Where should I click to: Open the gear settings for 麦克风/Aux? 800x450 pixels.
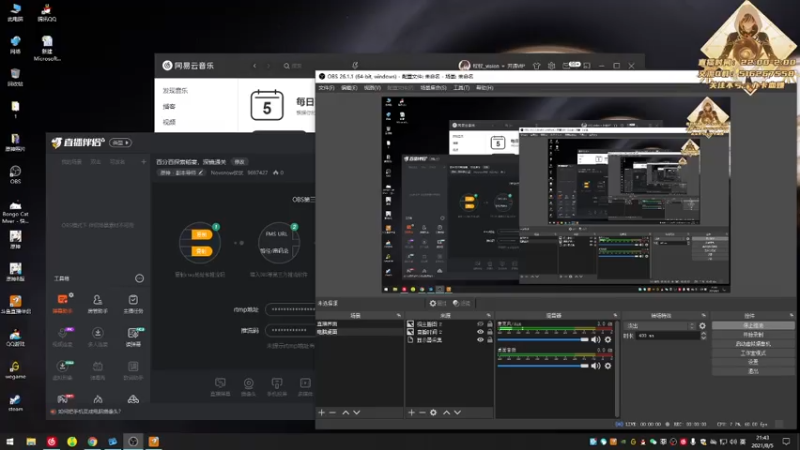coord(608,339)
